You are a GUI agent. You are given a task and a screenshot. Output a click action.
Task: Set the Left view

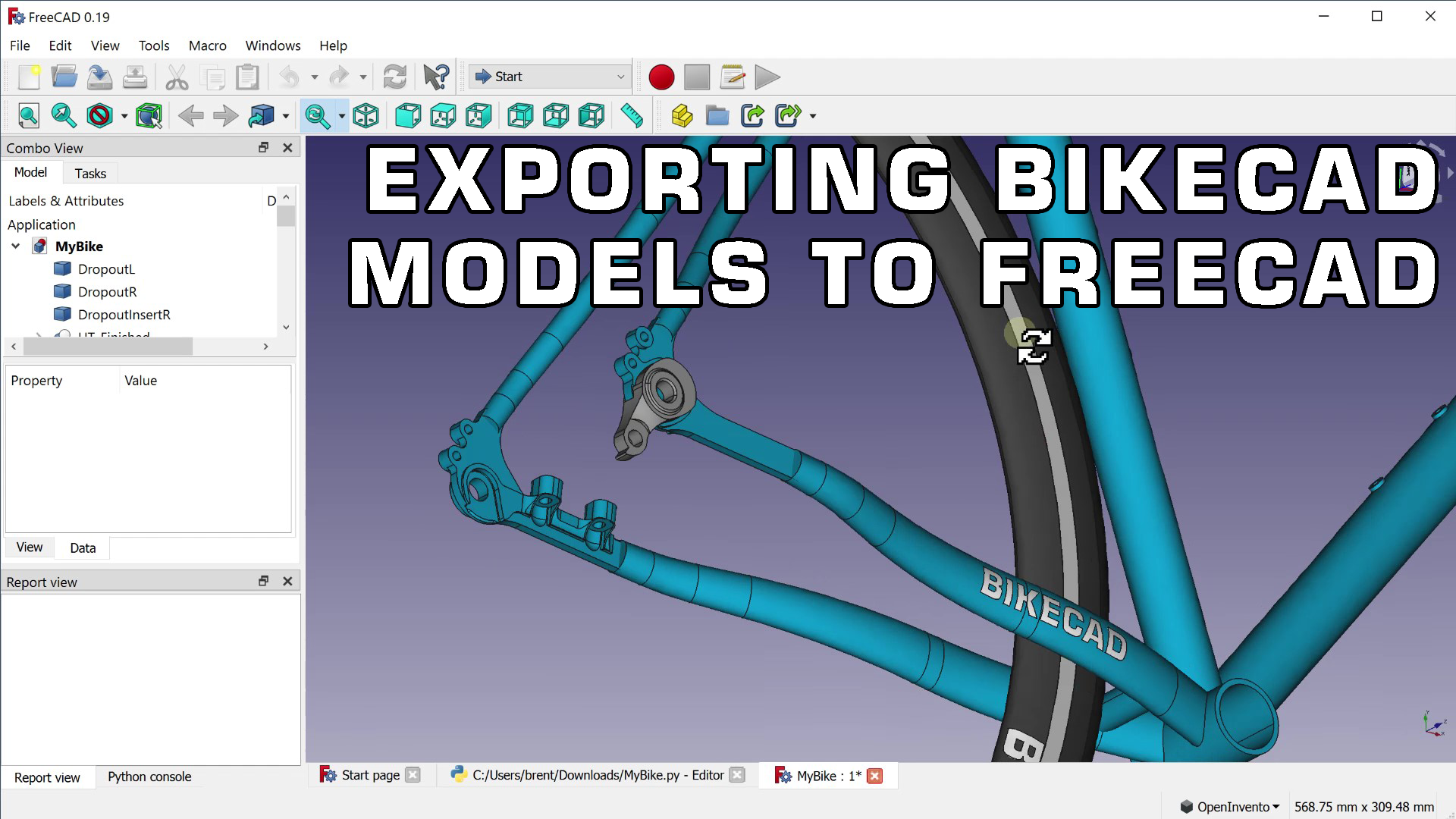coord(591,116)
